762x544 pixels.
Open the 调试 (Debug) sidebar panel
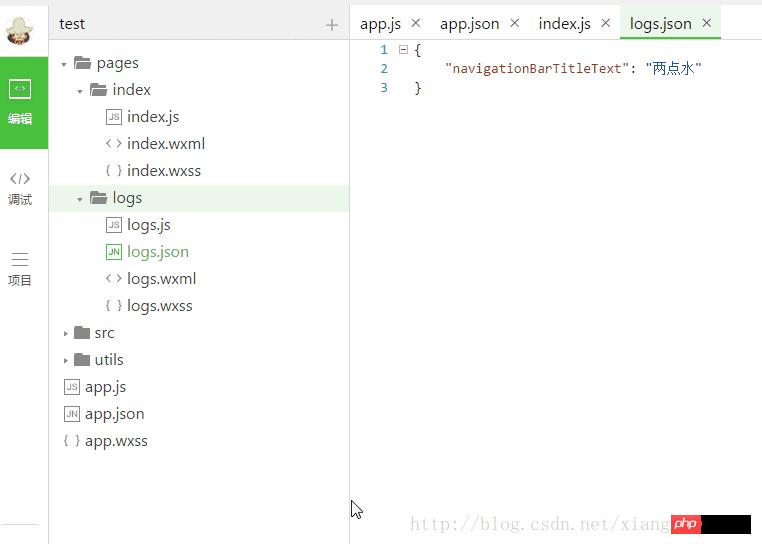coord(20,188)
